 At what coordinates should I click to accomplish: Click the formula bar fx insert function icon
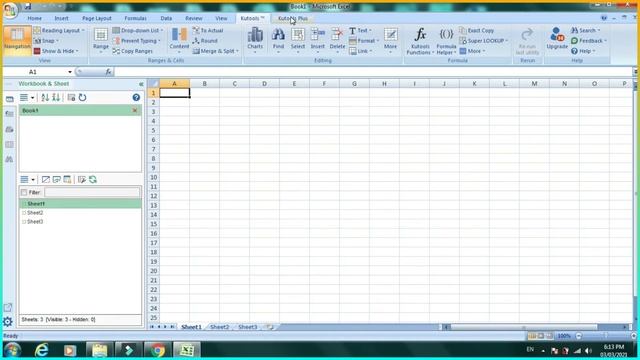pos(108,72)
